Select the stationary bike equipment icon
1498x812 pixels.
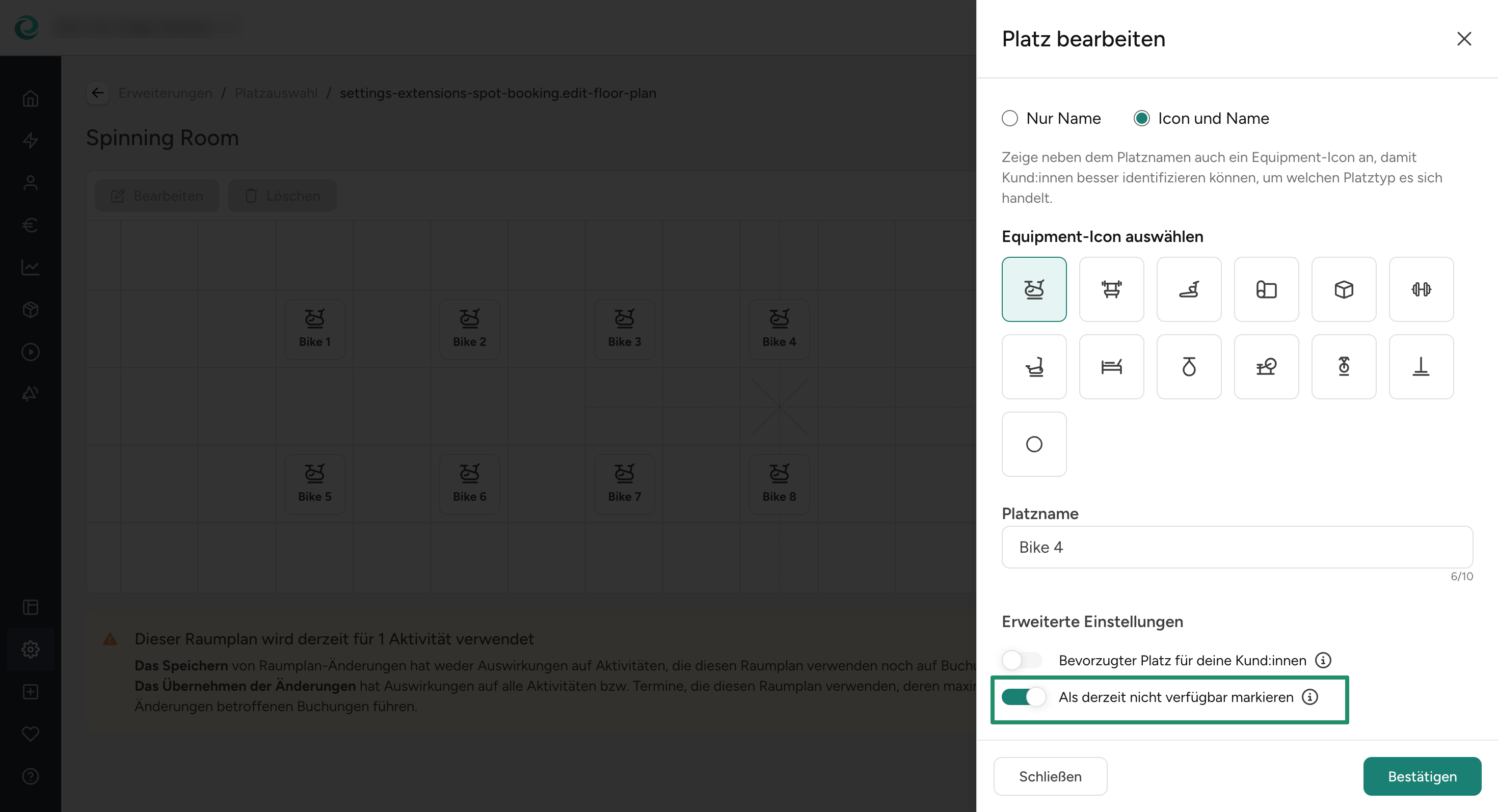click(1034, 289)
